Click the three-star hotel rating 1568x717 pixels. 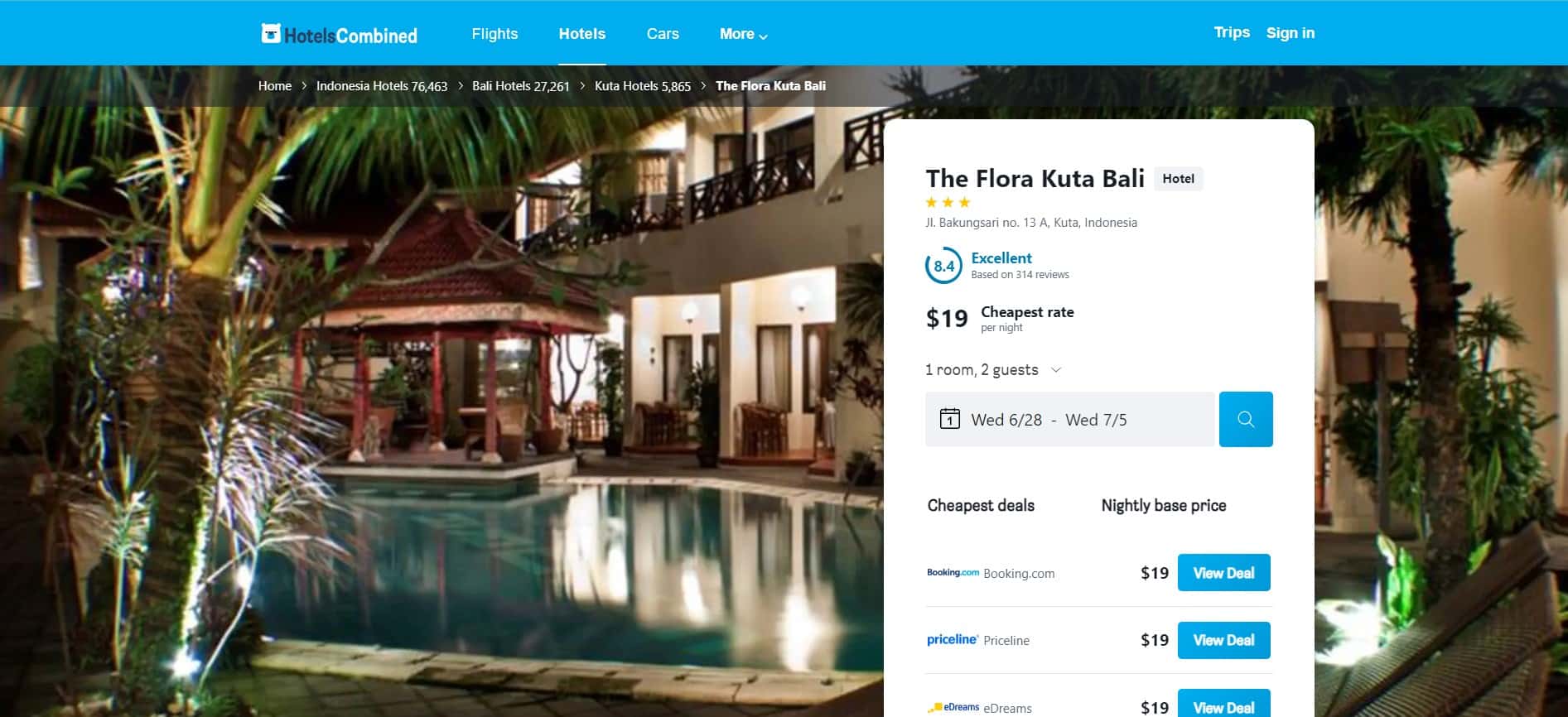pyautogui.click(x=948, y=202)
